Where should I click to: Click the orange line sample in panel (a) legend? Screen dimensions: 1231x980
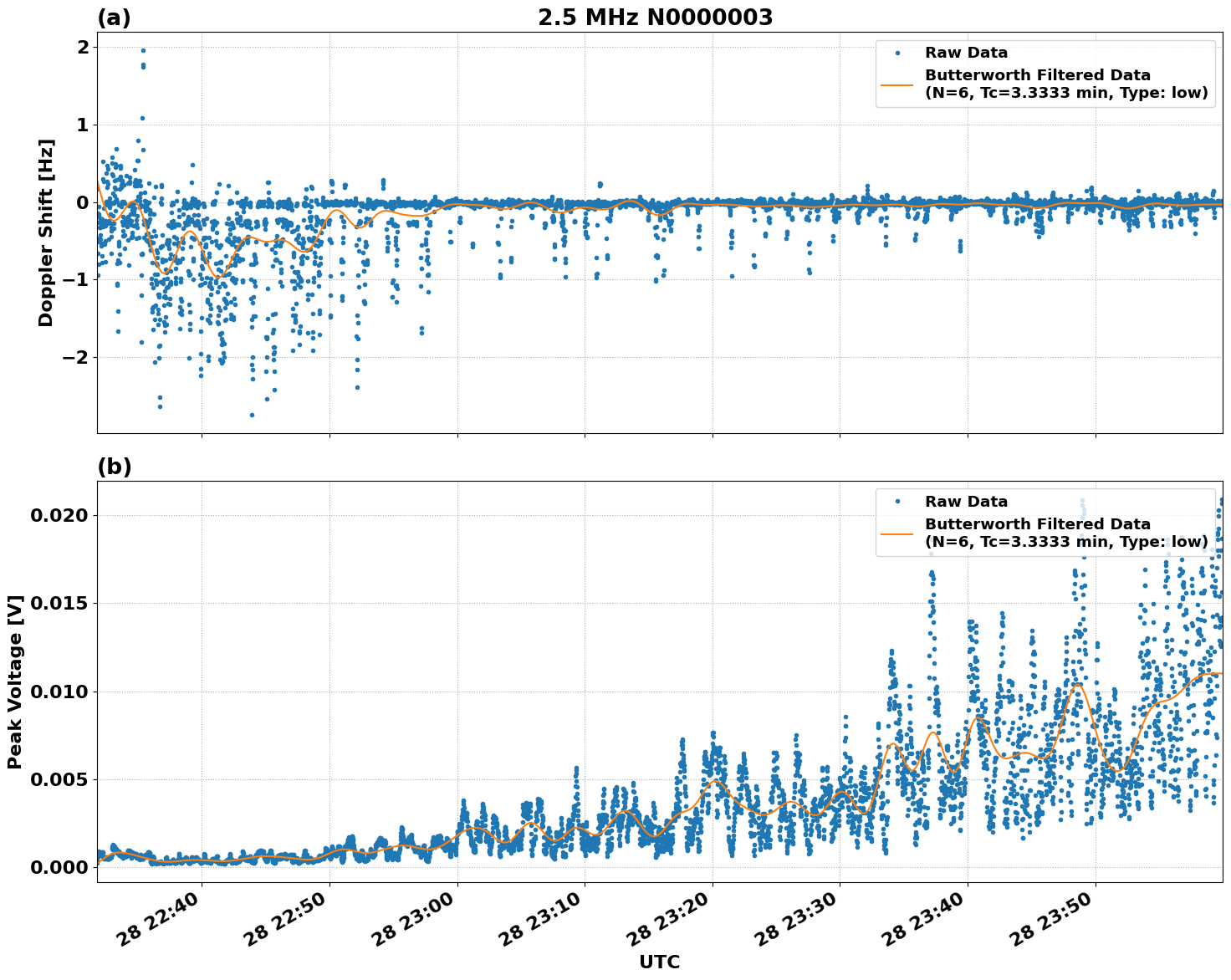899,86
